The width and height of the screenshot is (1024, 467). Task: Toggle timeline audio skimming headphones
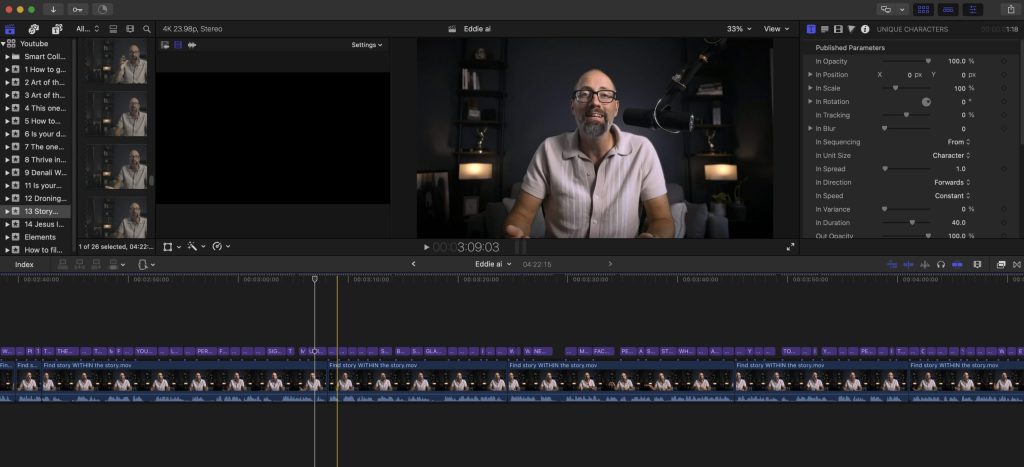tap(941, 264)
